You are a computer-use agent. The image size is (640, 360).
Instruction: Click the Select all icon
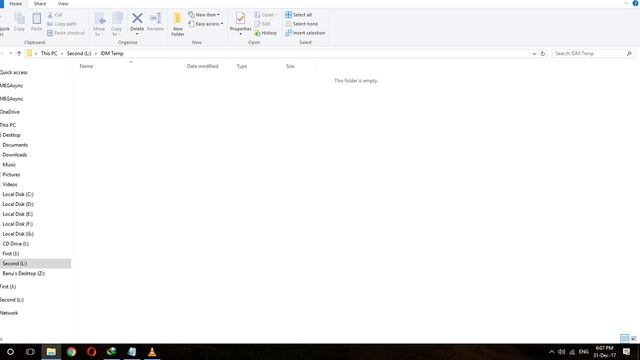tap(289, 15)
